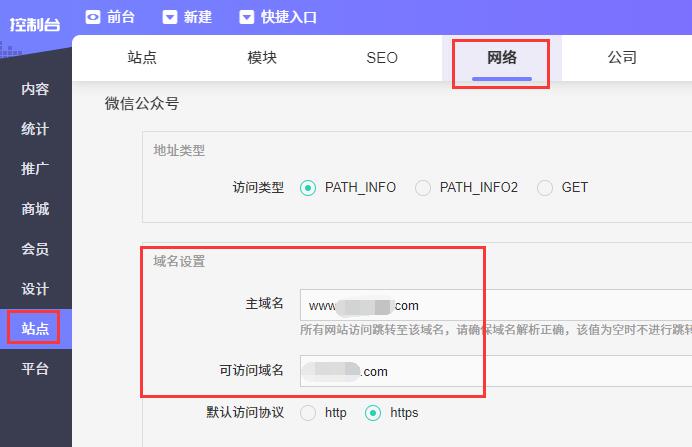692x447 pixels.
Task: Click the 可访问域名 input field
Action: 496,371
